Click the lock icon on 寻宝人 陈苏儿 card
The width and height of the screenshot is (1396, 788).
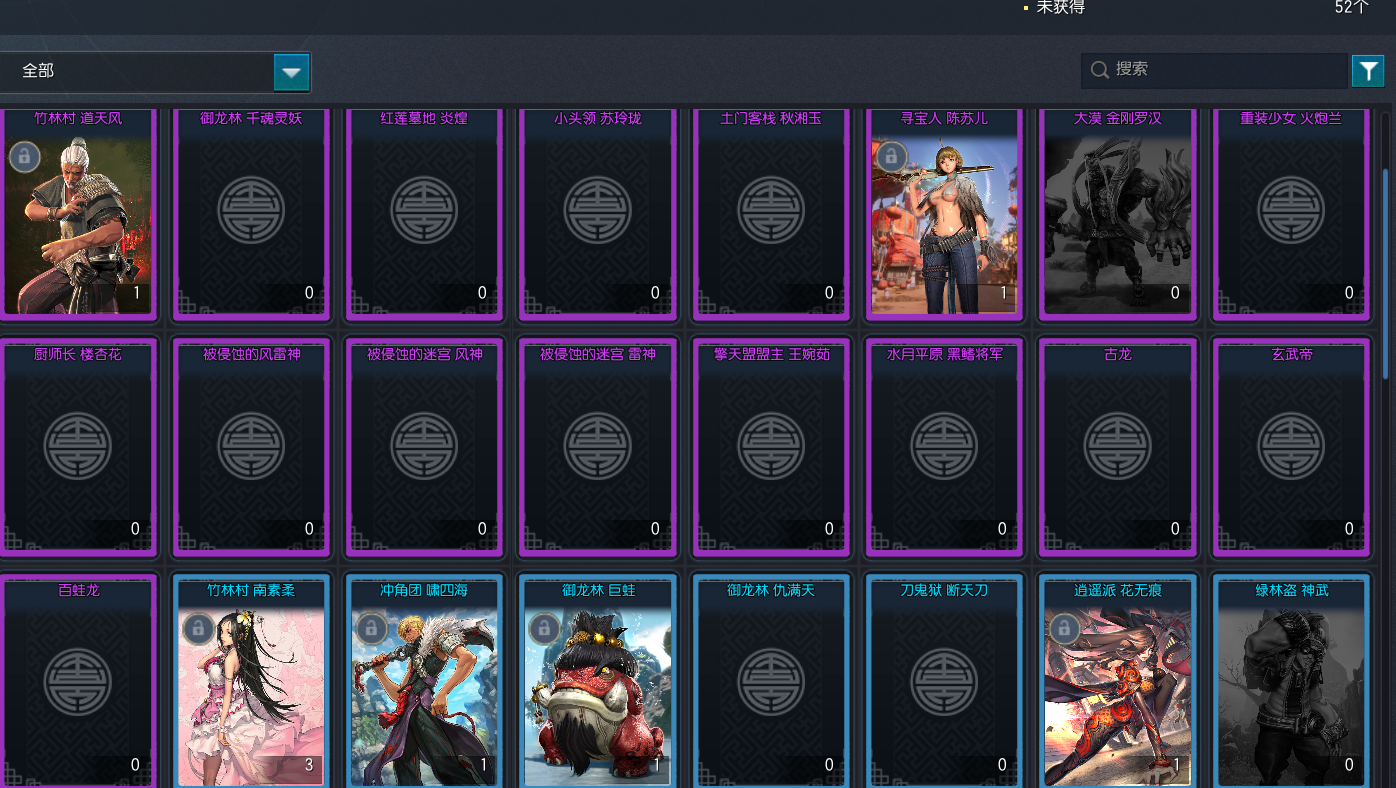pyautogui.click(x=891, y=155)
